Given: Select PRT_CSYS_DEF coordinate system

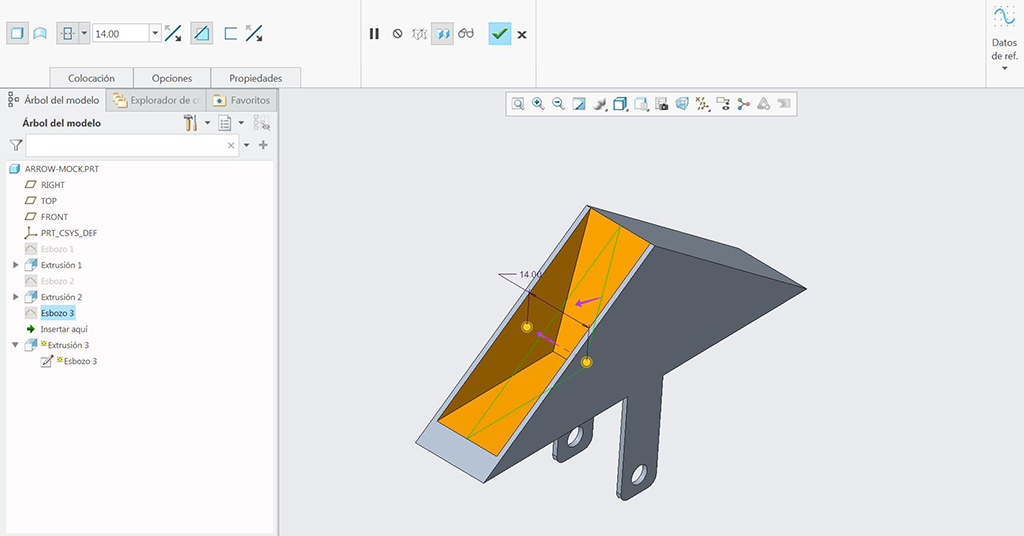Looking at the screenshot, I should point(69,232).
